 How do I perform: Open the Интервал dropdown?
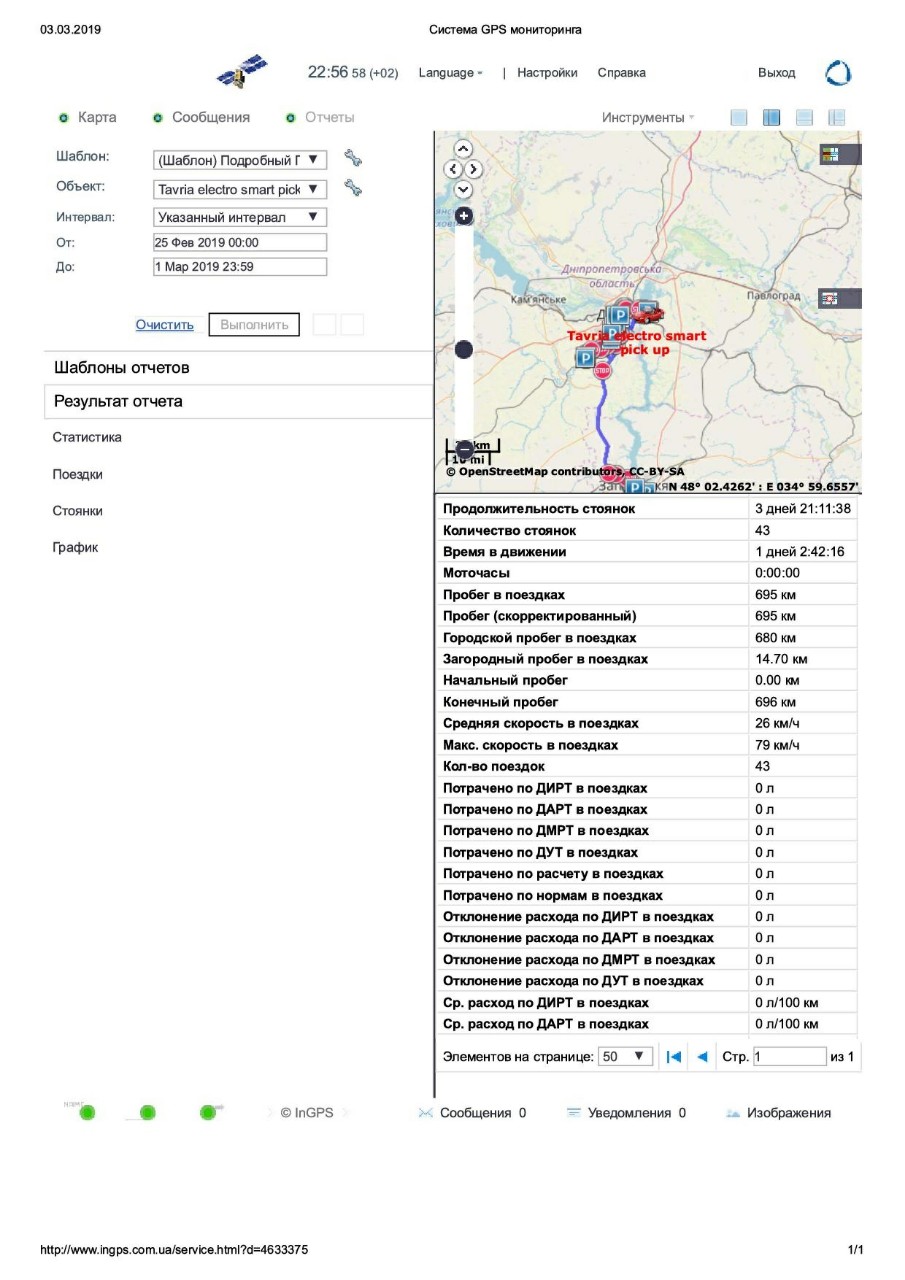[240, 217]
